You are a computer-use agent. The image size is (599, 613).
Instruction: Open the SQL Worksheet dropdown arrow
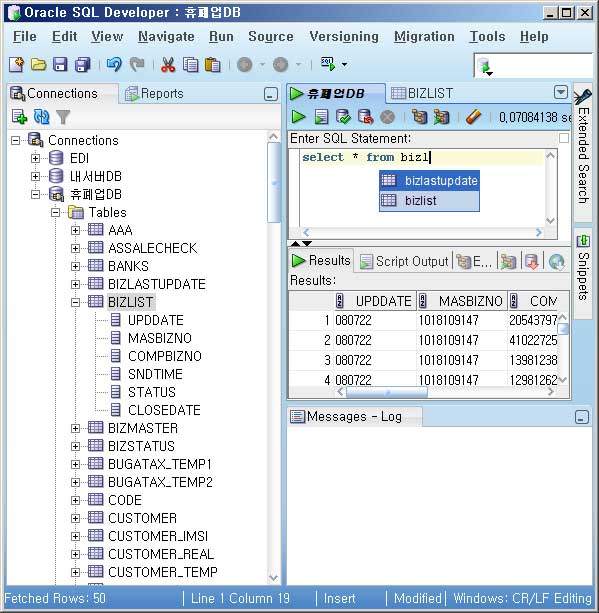pyautogui.click(x=344, y=65)
